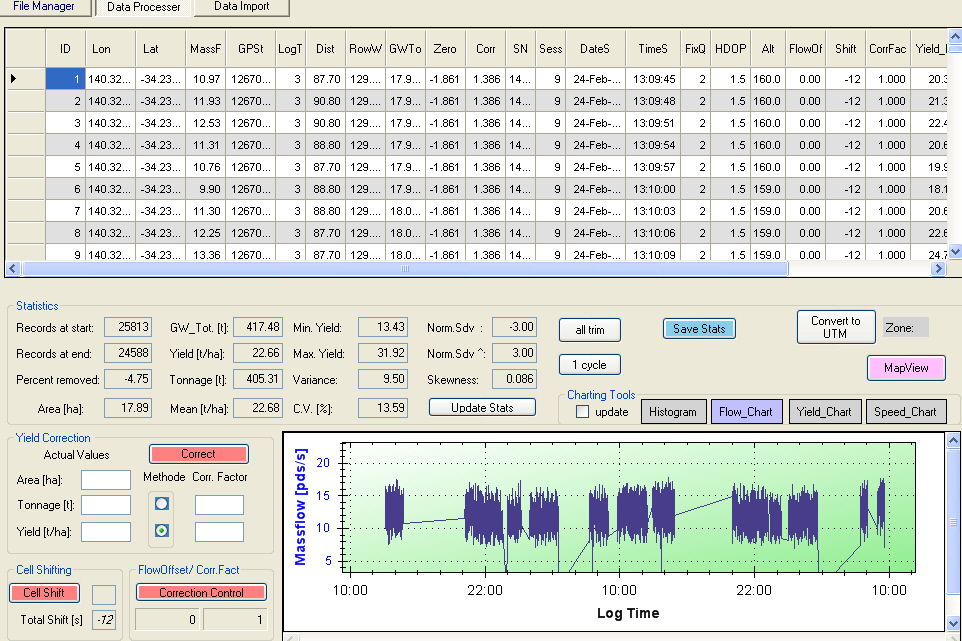The width and height of the screenshot is (962, 641).
Task: Enable the update checkbox in Charting Tools
Action: click(x=582, y=412)
